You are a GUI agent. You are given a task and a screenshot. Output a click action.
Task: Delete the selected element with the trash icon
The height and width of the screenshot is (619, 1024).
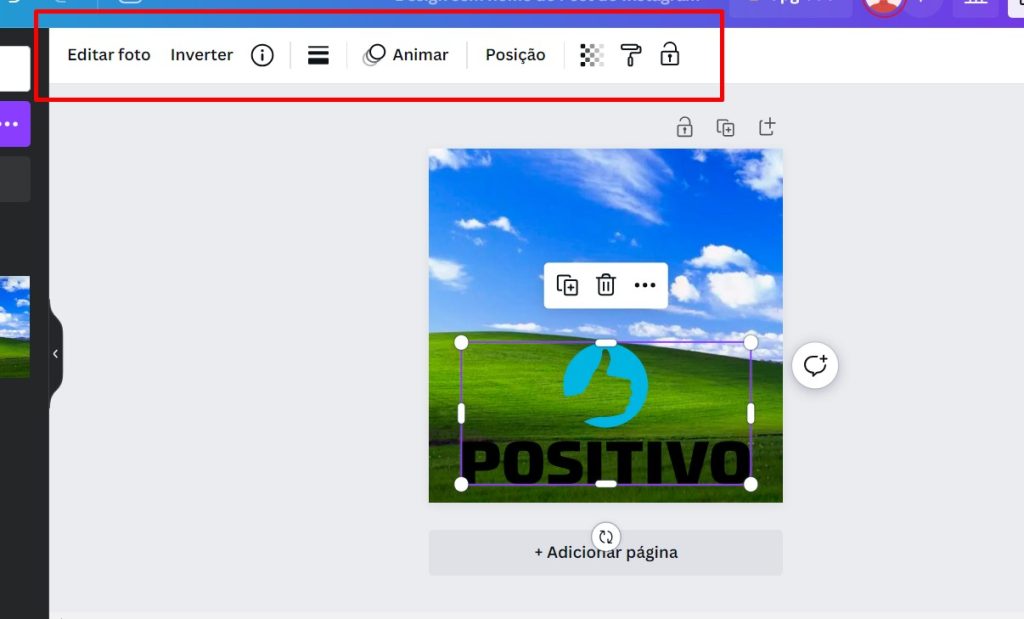pyautogui.click(x=606, y=285)
